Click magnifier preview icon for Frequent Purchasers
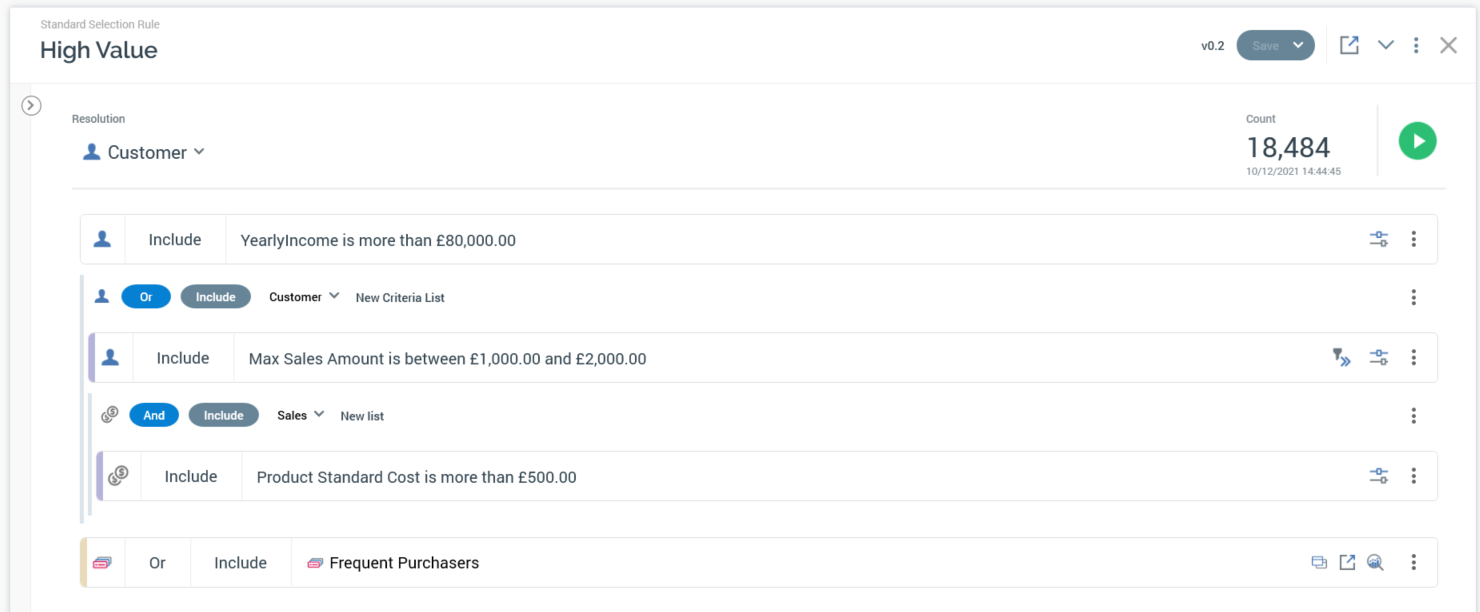The height and width of the screenshot is (612, 1480). coord(1375,562)
